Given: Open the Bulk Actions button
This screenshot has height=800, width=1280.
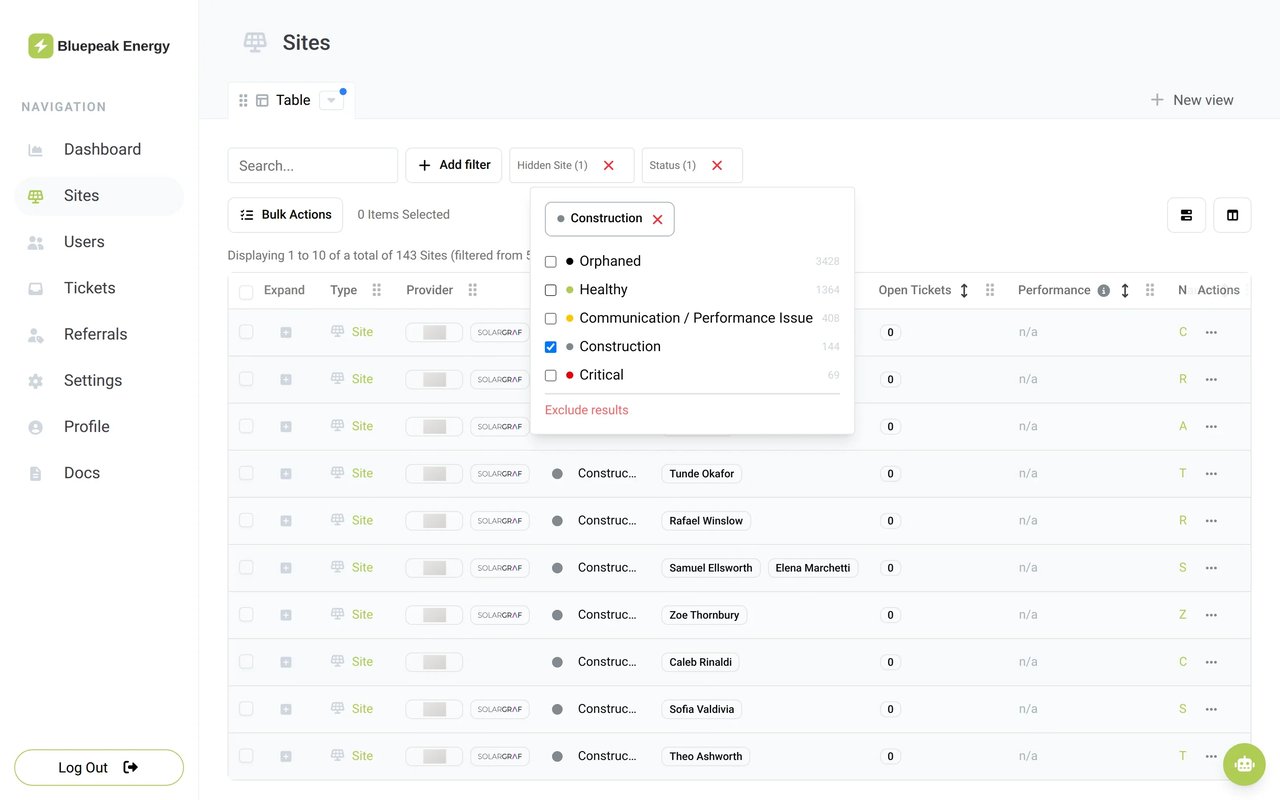Looking at the screenshot, I should [x=286, y=215].
